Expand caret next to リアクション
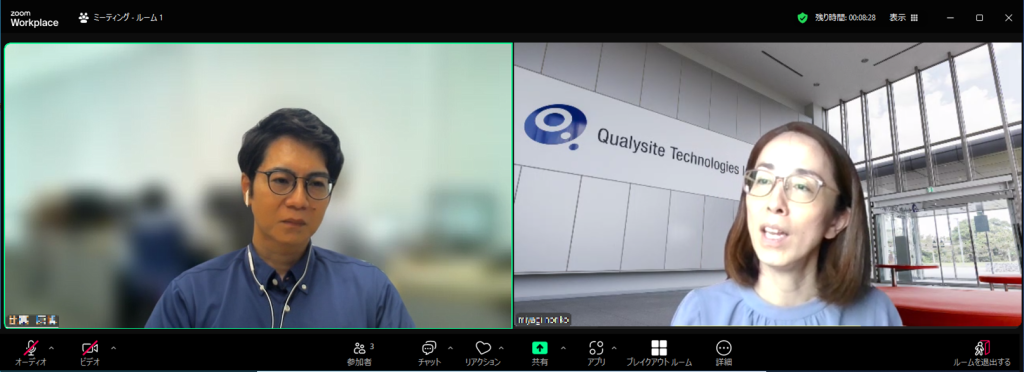The height and width of the screenshot is (372, 1024). pyautogui.click(x=502, y=348)
